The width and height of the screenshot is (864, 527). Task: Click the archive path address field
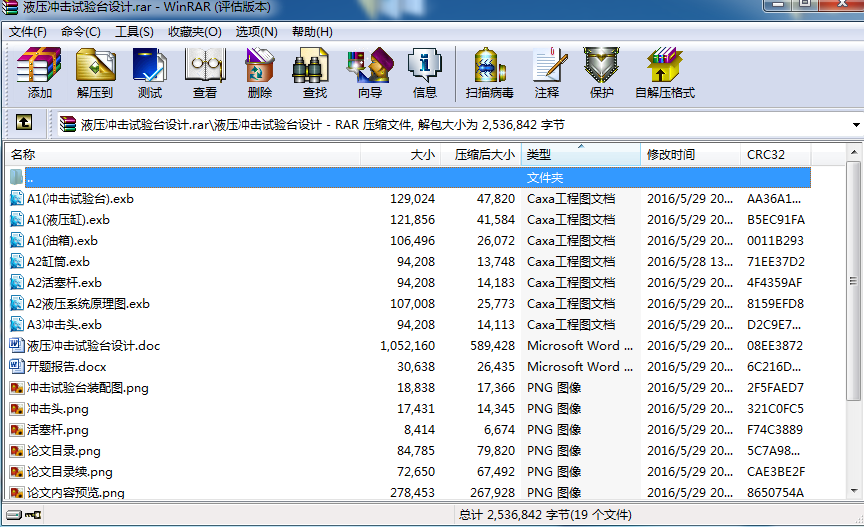(x=453, y=125)
